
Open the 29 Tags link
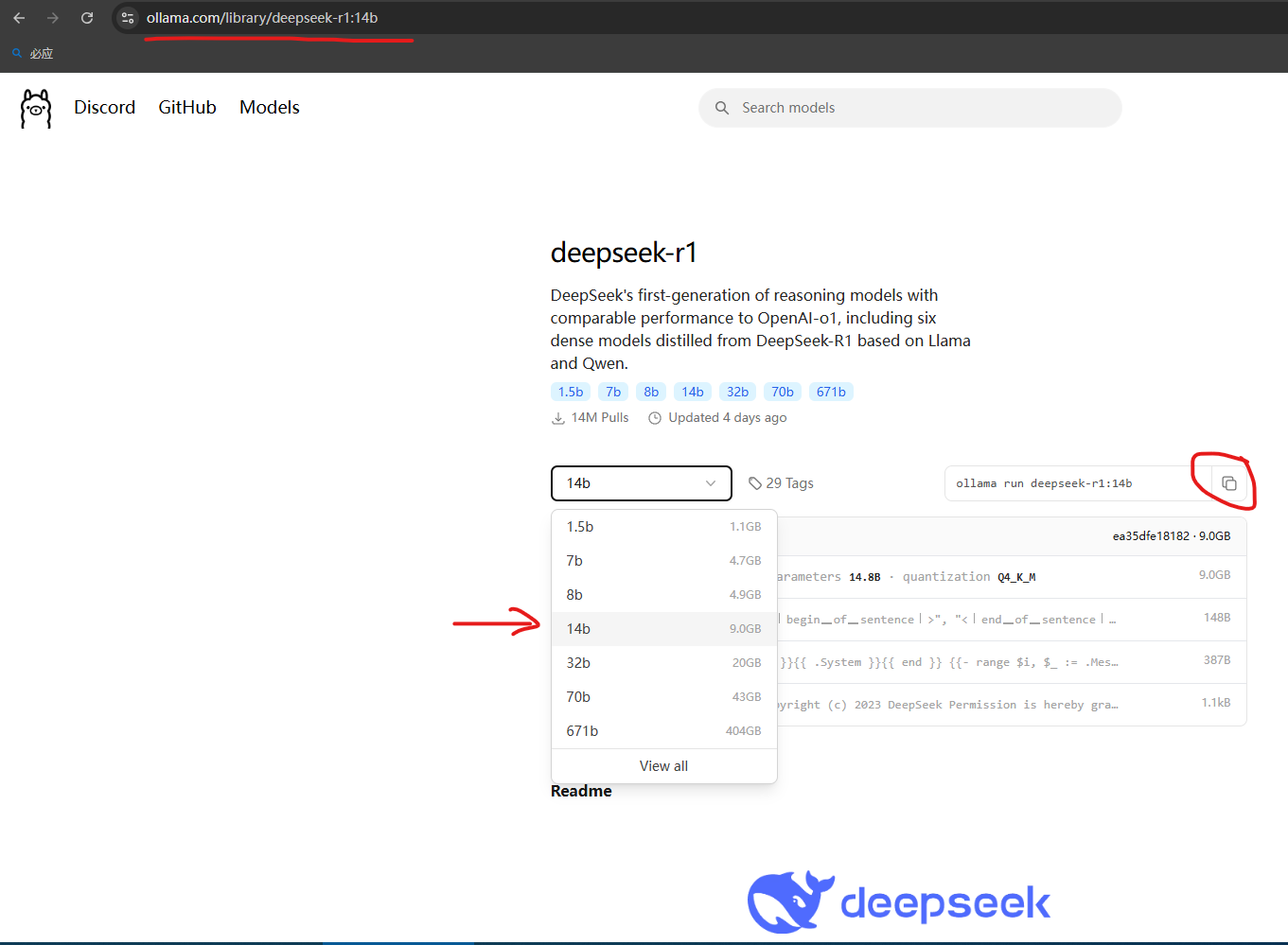(x=781, y=483)
